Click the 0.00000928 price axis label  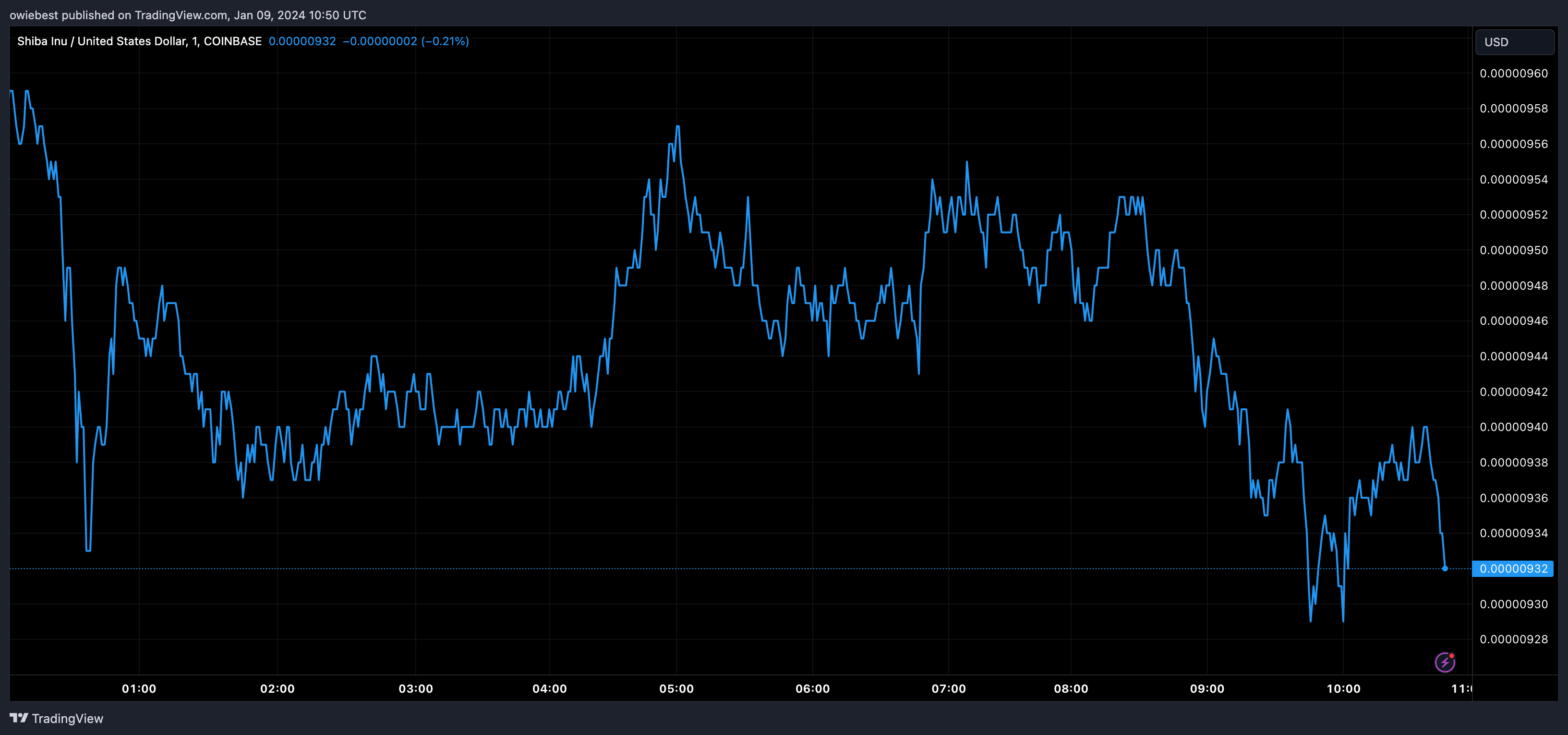click(1513, 639)
